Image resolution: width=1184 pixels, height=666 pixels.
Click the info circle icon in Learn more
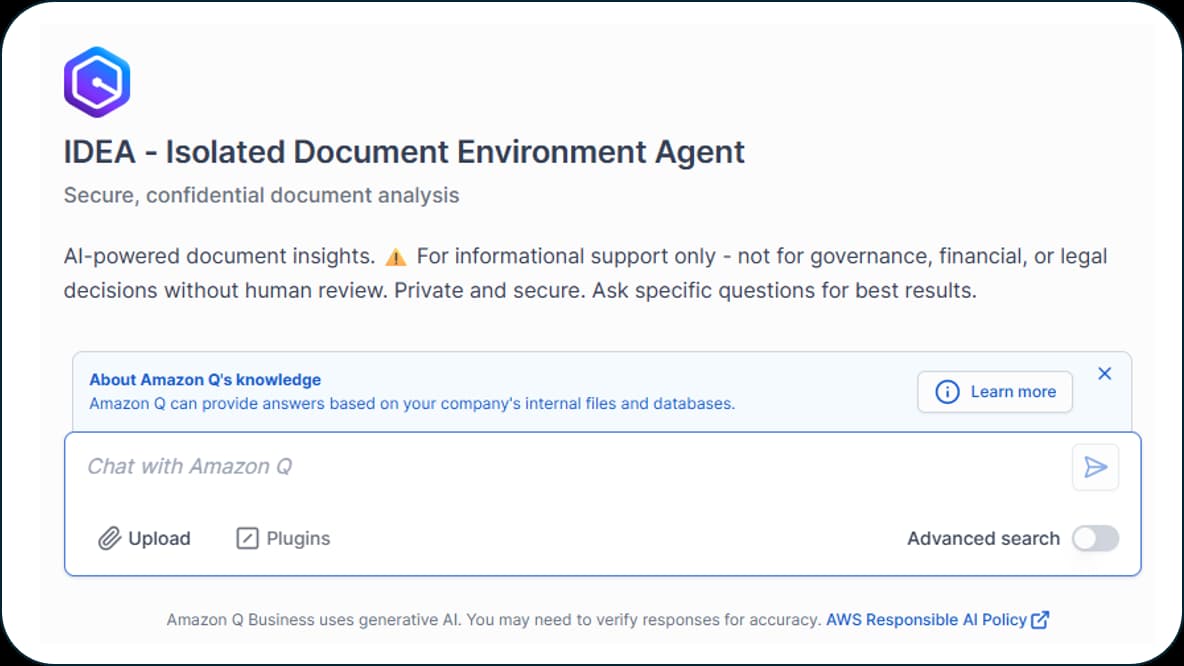click(x=947, y=392)
